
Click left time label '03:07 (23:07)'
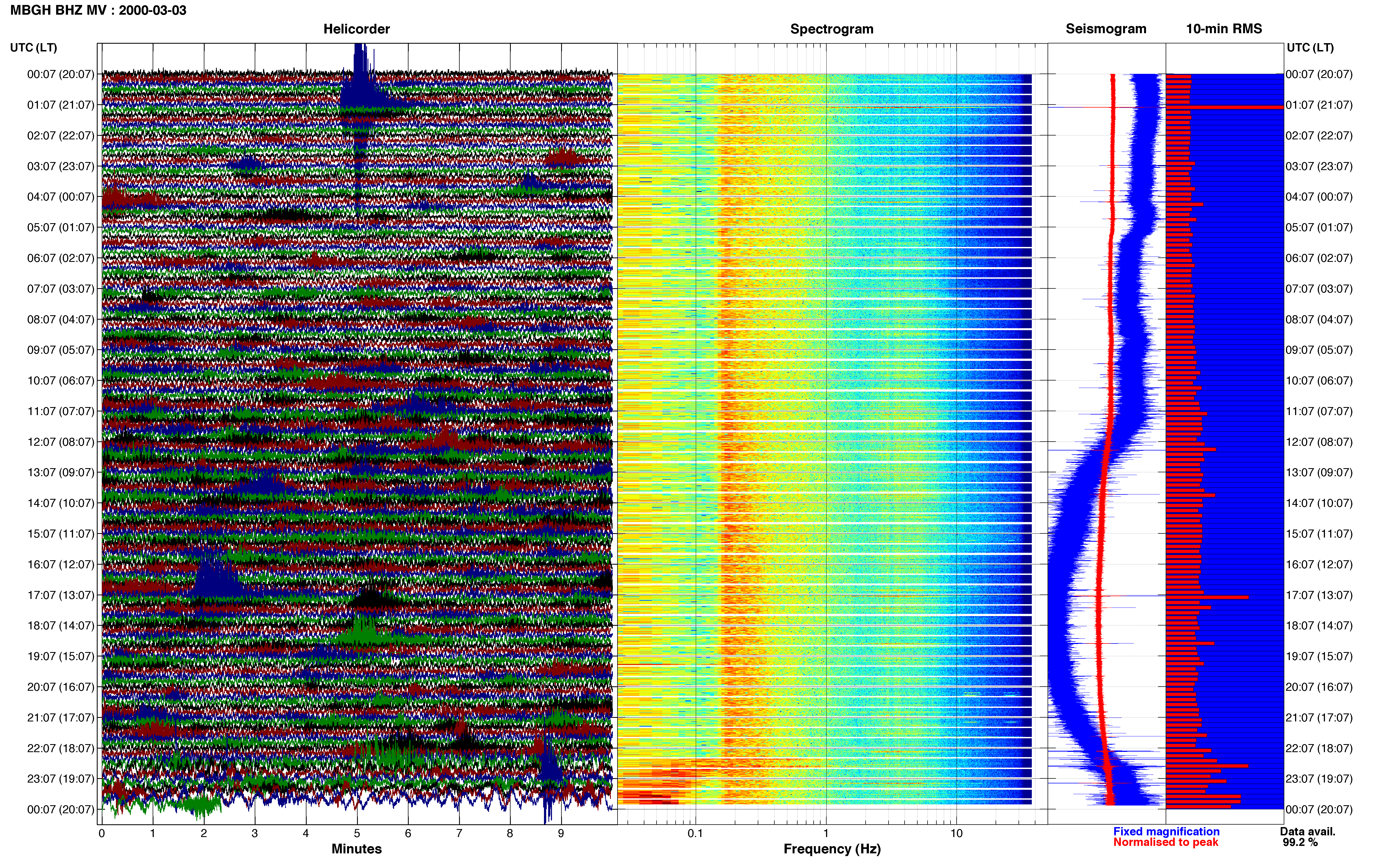pyautogui.click(x=61, y=166)
